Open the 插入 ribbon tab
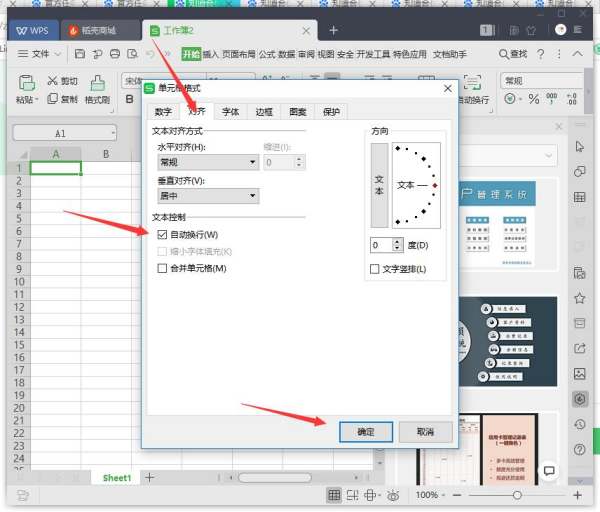This screenshot has height=512, width=600. [x=211, y=54]
